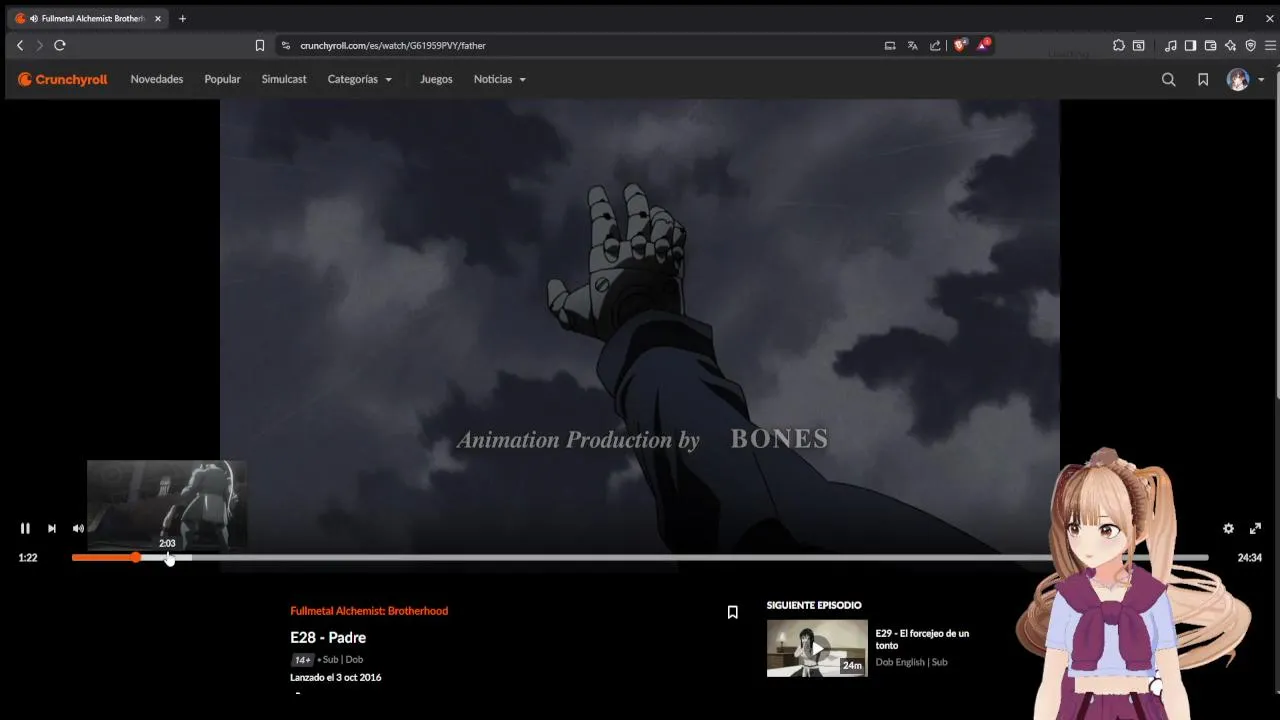Click the scene preview thumbnail above the timeline
Image resolution: width=1280 pixels, height=720 pixels.
tap(167, 505)
